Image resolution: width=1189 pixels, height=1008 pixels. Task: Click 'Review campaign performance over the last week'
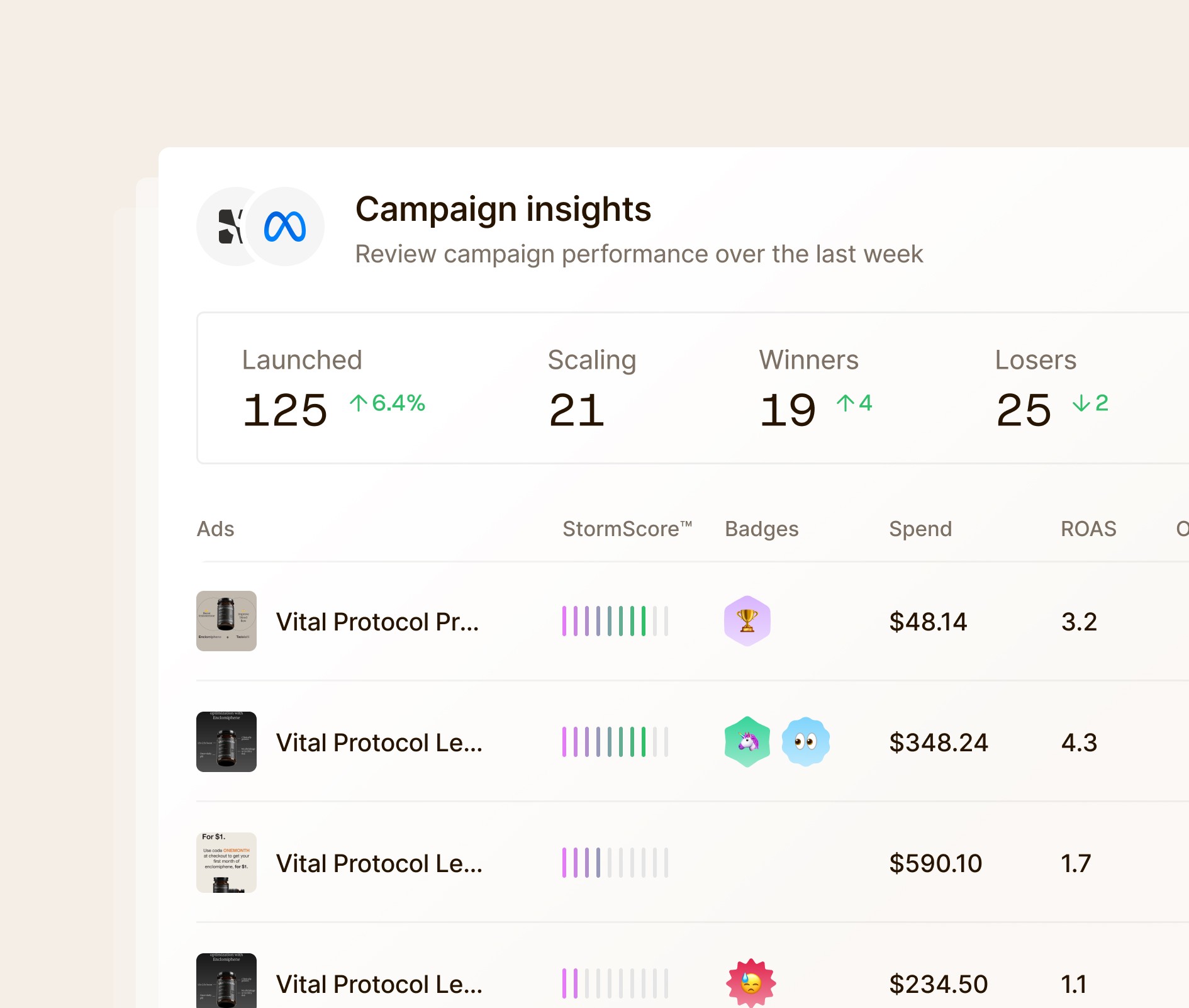(639, 254)
